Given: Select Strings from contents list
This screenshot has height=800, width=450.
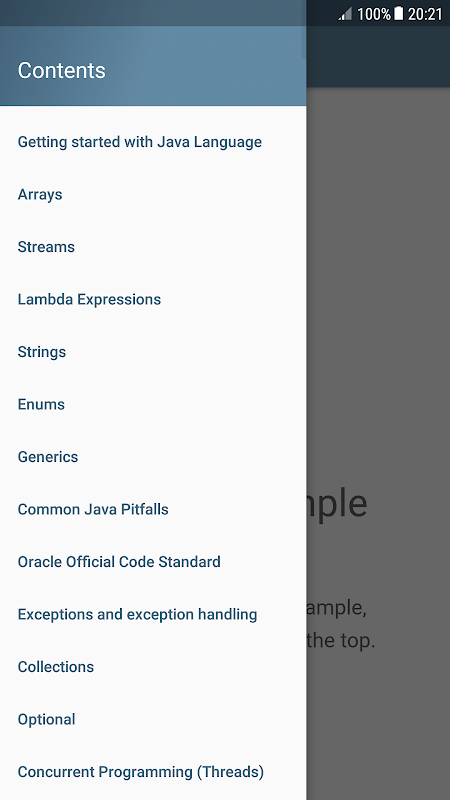Looking at the screenshot, I should [153, 352].
